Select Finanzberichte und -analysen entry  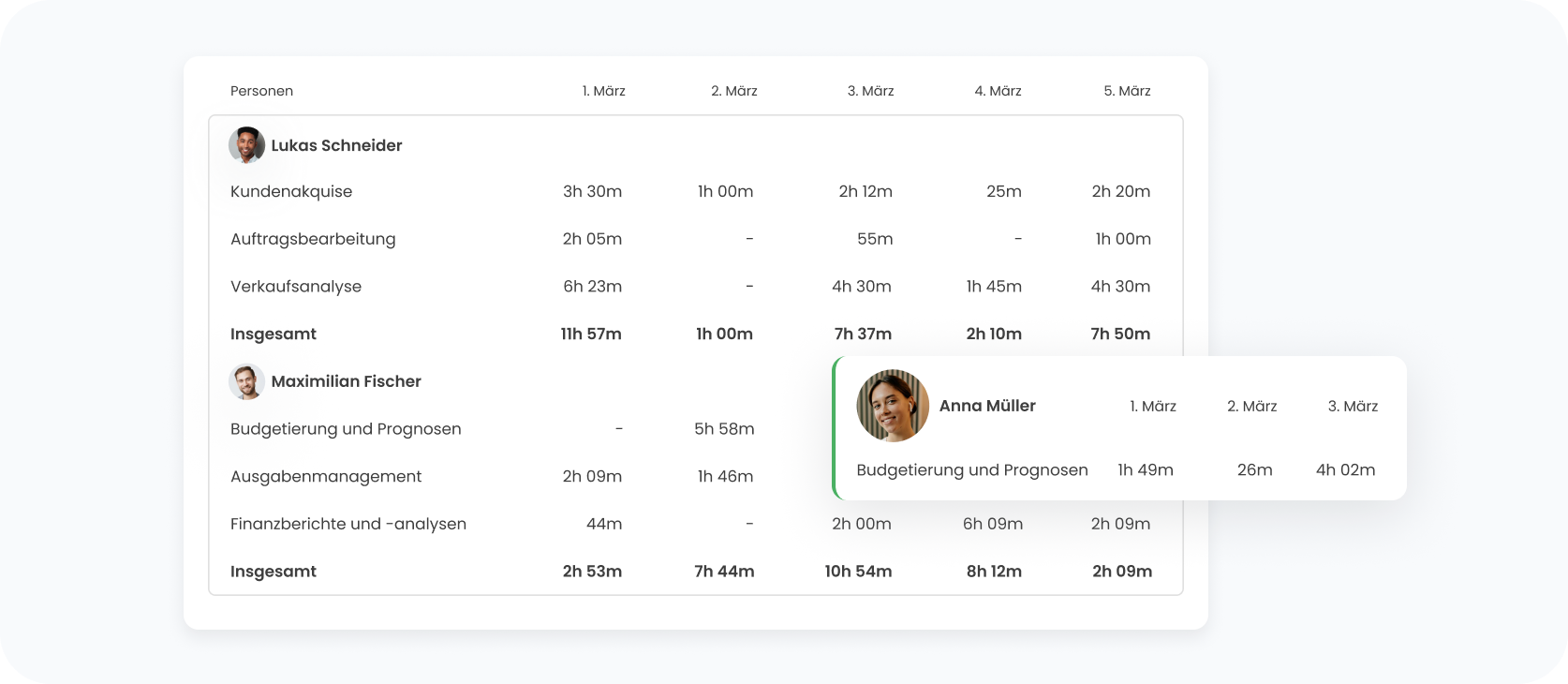(x=348, y=524)
